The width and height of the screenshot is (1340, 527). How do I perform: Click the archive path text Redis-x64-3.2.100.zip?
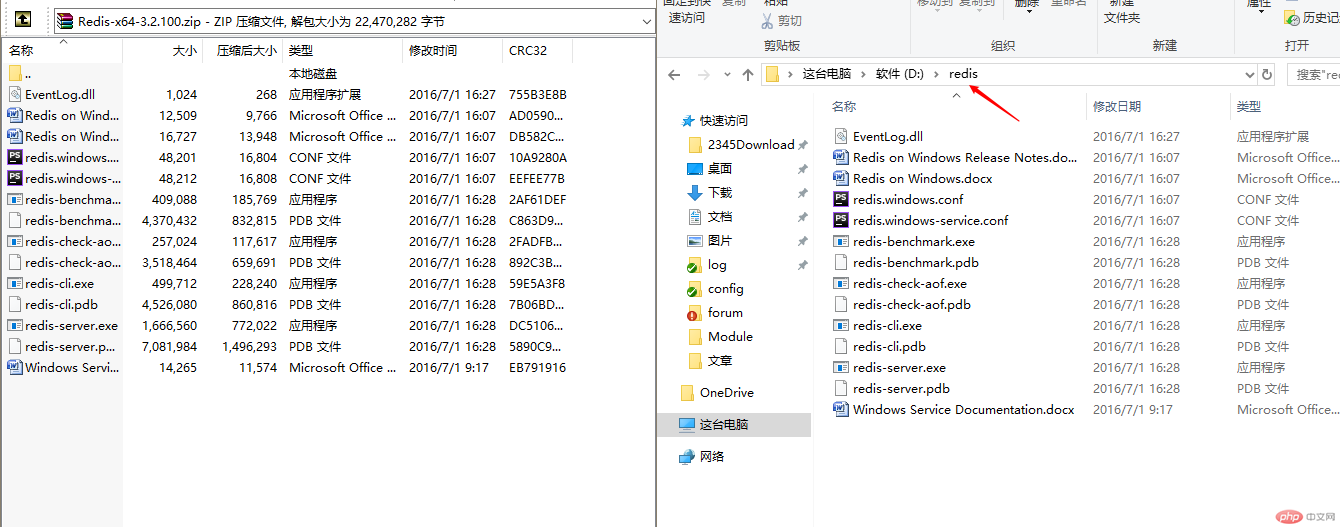[141, 21]
